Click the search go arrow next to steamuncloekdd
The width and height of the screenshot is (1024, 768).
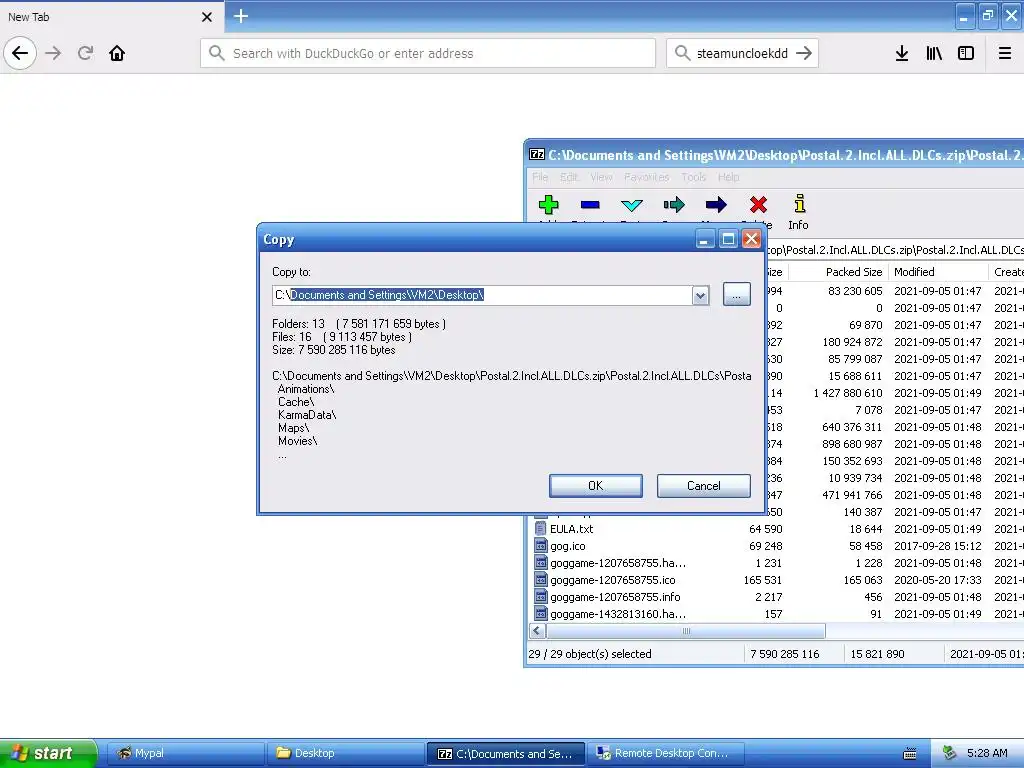point(804,53)
